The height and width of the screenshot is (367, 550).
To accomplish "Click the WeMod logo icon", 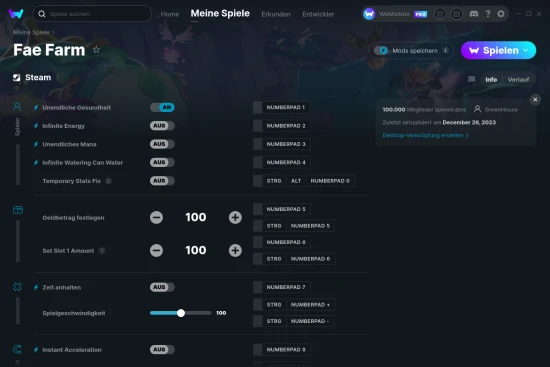I will click(16, 14).
